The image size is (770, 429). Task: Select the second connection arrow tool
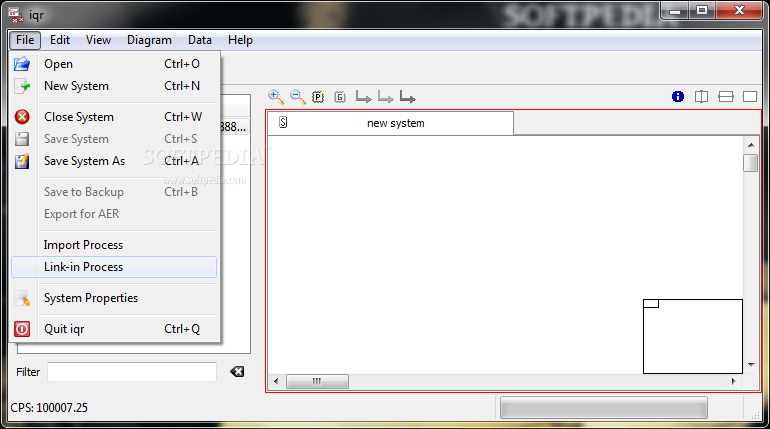coord(385,97)
